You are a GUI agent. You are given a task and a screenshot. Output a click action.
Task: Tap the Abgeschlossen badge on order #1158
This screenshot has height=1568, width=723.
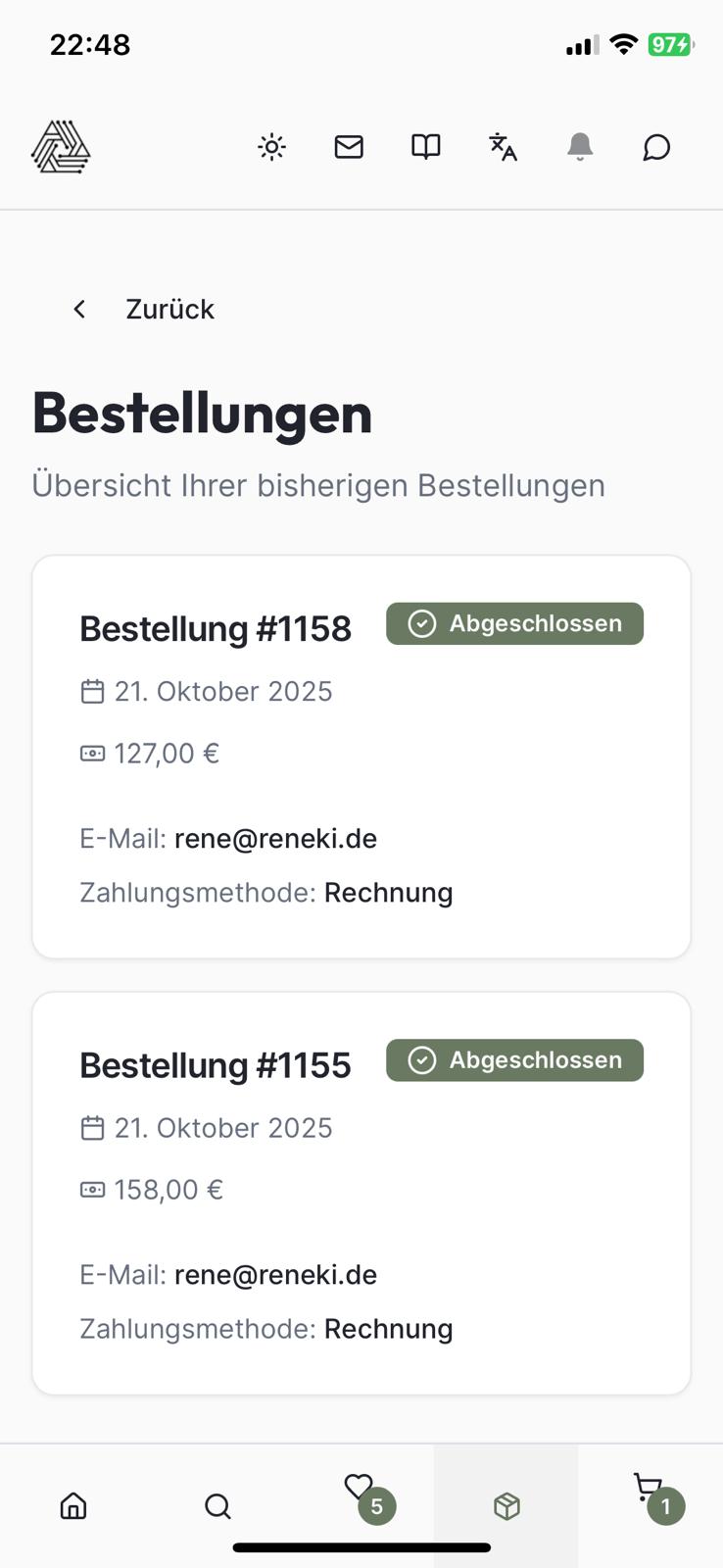point(514,624)
